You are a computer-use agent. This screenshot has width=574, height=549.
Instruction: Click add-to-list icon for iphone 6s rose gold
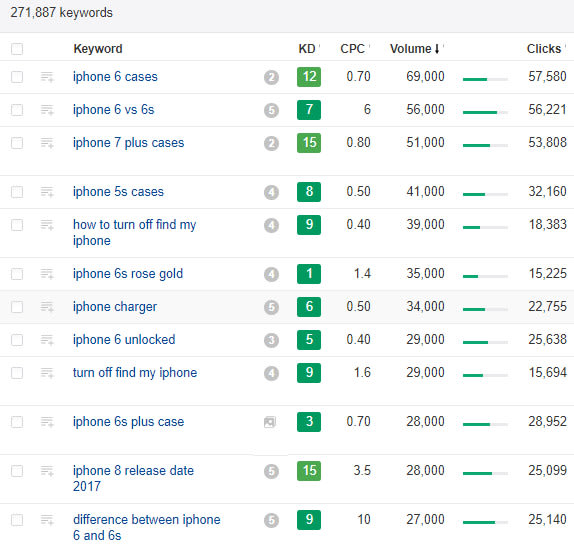(47, 274)
